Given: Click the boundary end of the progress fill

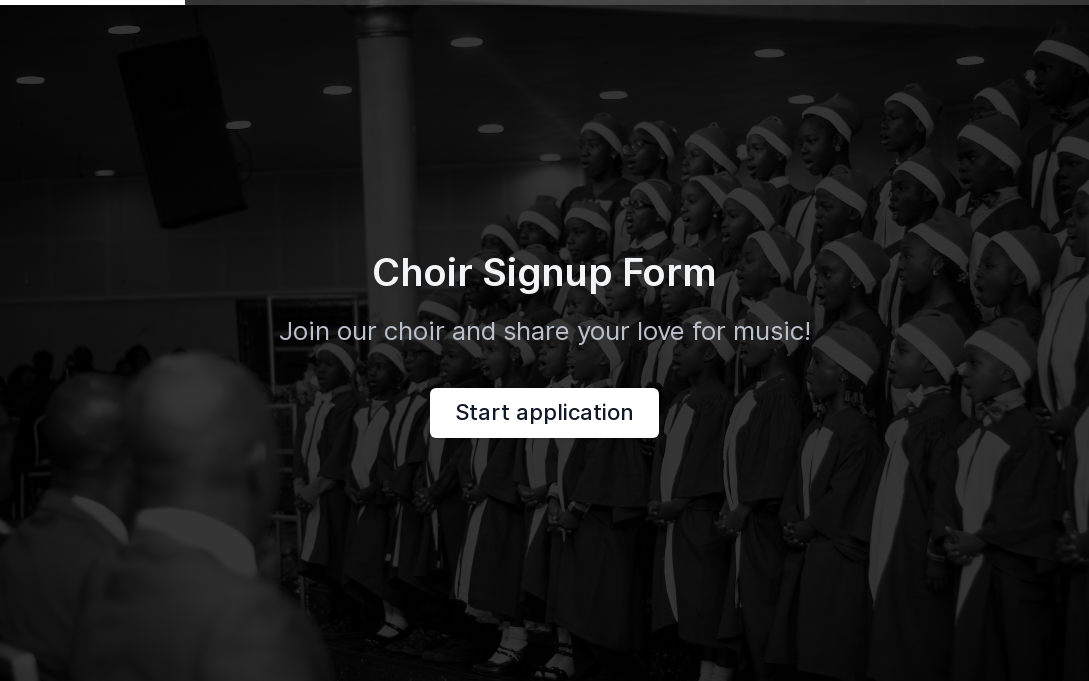Looking at the screenshot, I should 185,2.
